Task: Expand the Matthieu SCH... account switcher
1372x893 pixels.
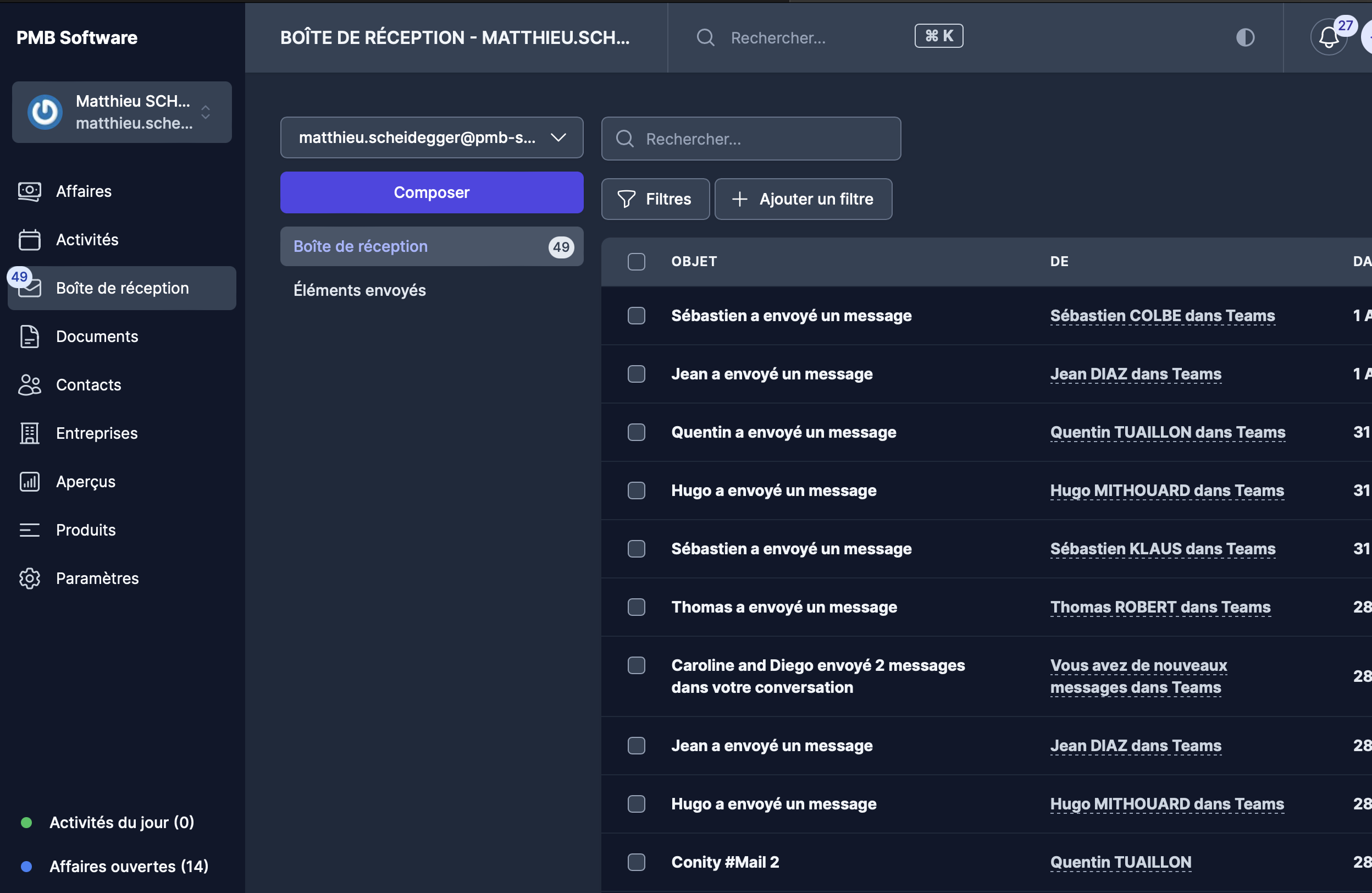Action: click(121, 112)
